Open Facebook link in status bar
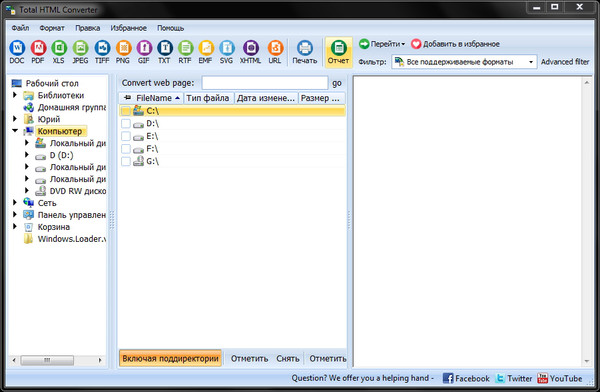The width and height of the screenshot is (600, 392). coord(466,378)
